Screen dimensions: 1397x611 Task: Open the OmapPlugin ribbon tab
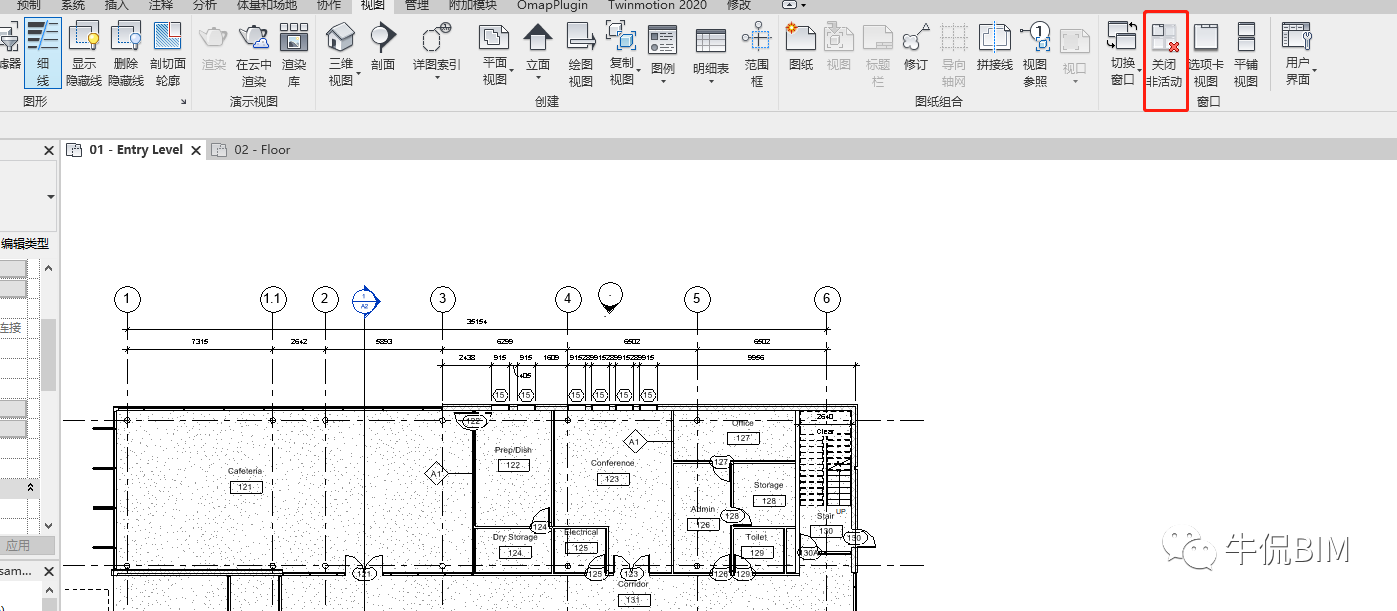tap(553, 5)
